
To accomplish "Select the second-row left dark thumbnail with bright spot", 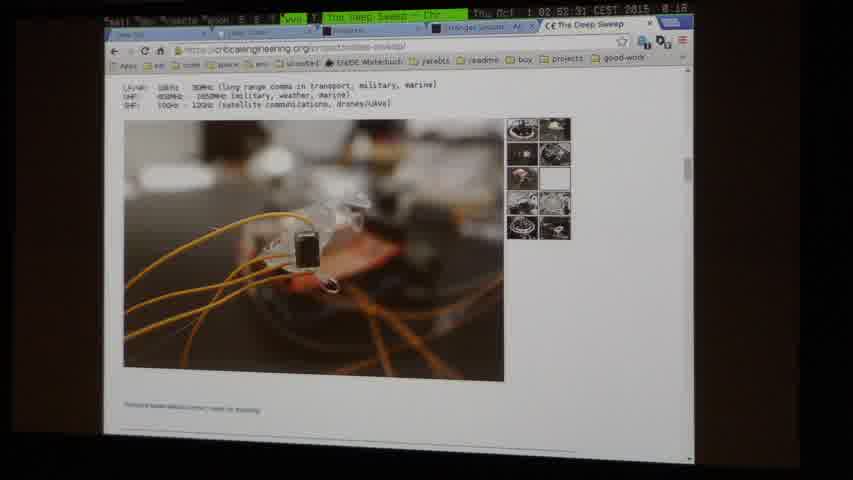I will (522, 155).
